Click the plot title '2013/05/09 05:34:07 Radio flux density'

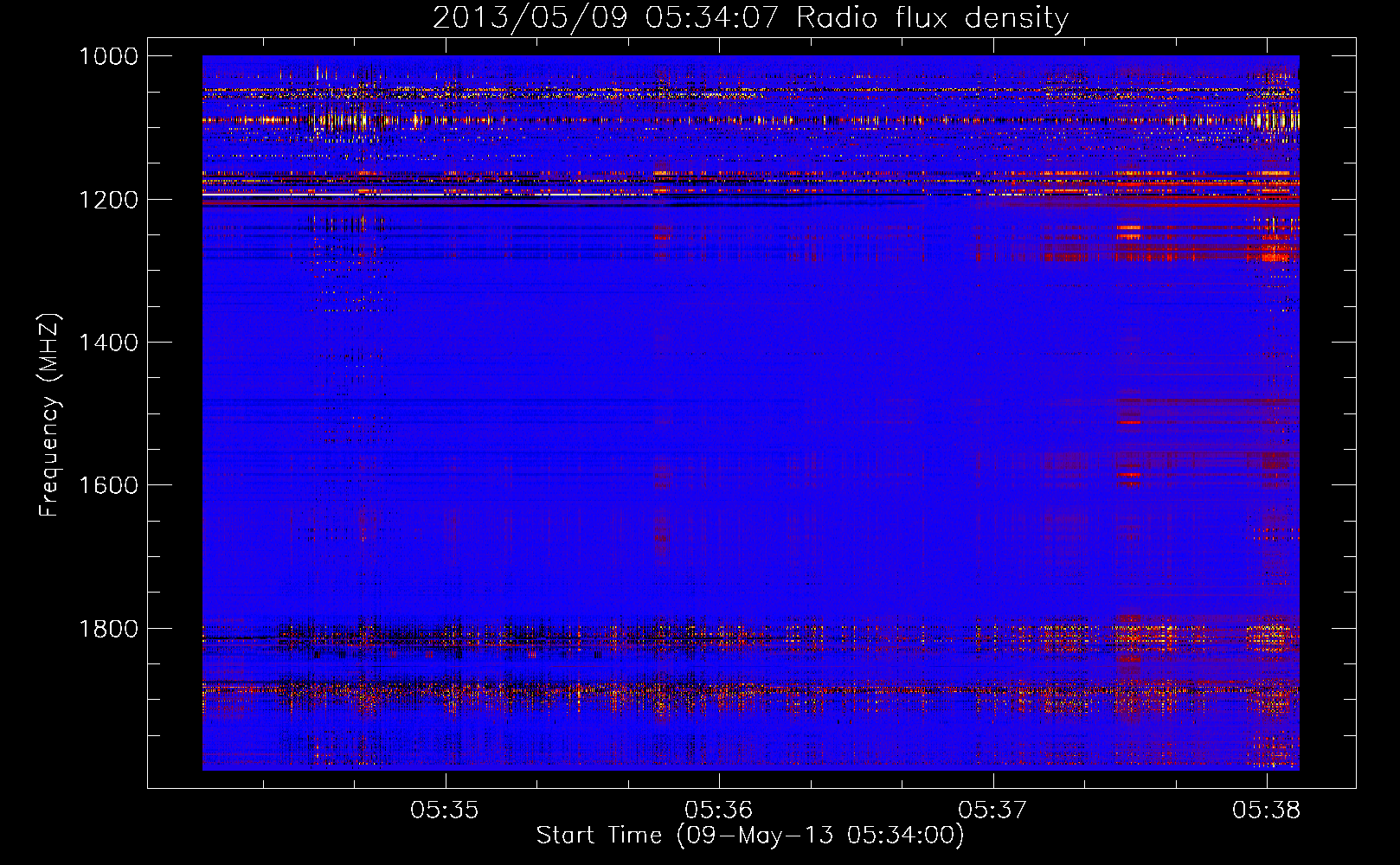pos(750,17)
